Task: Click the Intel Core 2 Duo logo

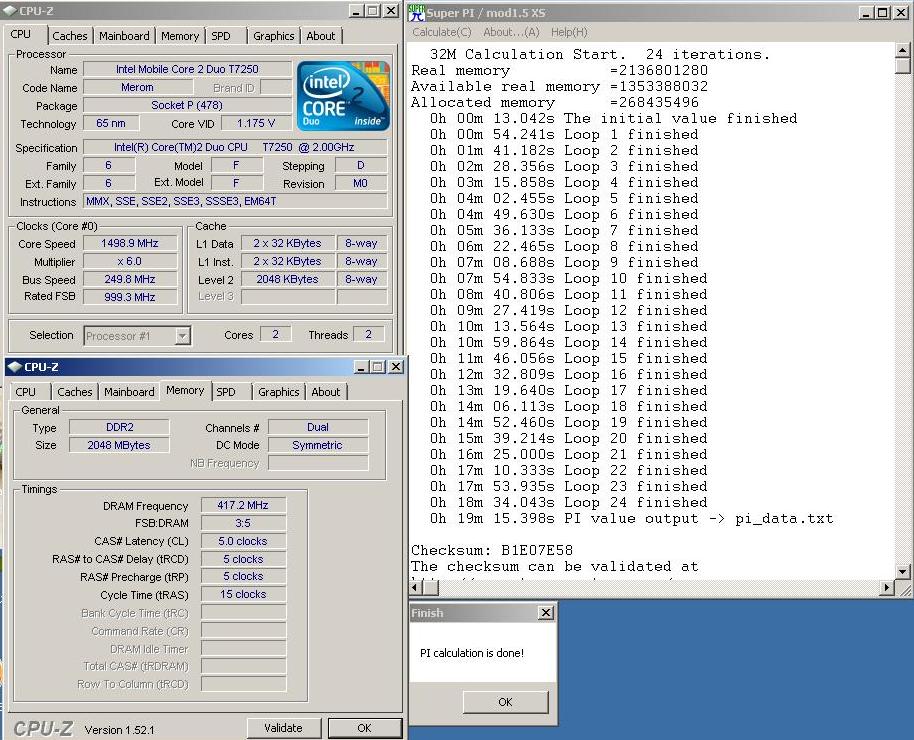Action: tap(343, 96)
